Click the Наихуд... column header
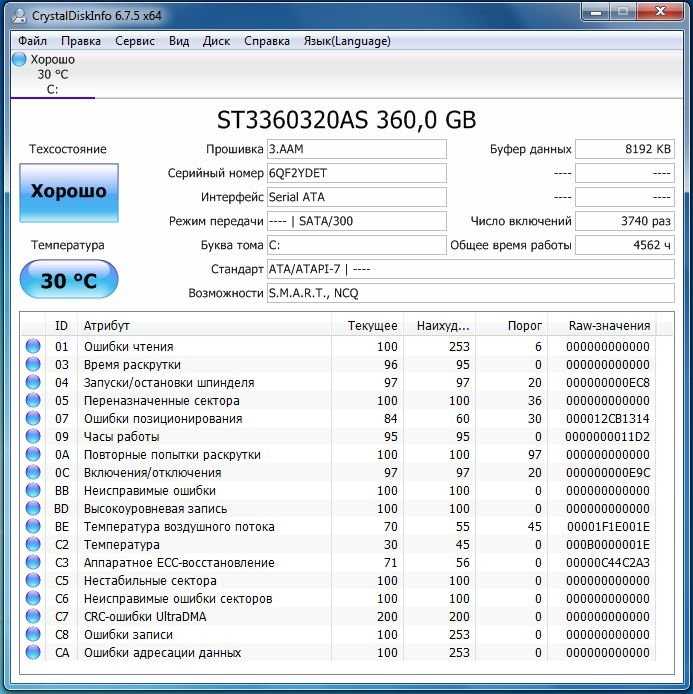This screenshot has height=694, width=693. click(x=440, y=326)
